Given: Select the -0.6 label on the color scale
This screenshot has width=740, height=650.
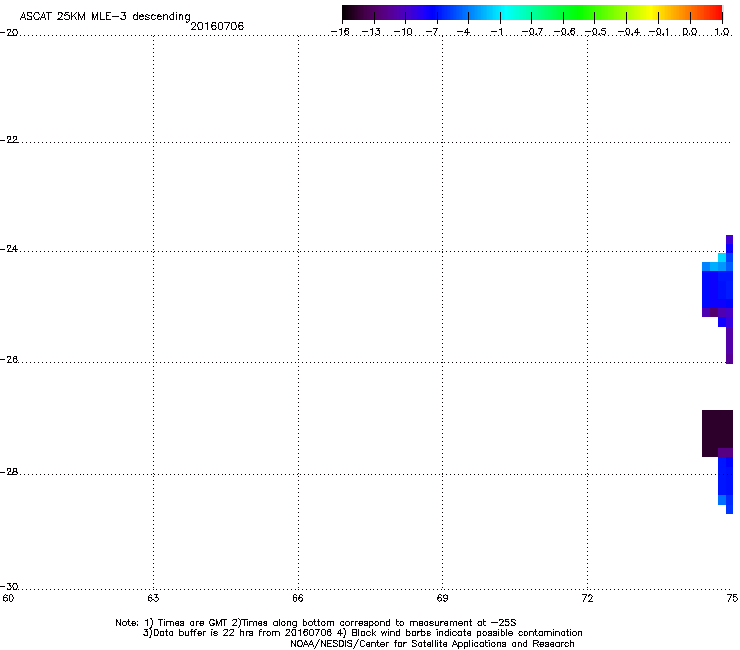Looking at the screenshot, I should [564, 32].
